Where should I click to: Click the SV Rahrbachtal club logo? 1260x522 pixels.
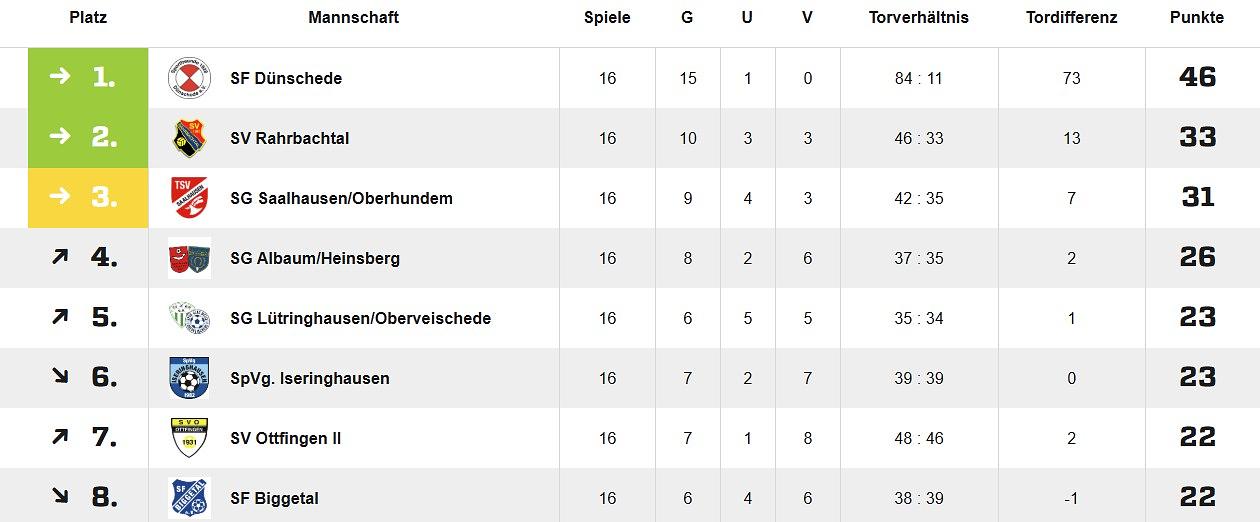click(x=189, y=138)
